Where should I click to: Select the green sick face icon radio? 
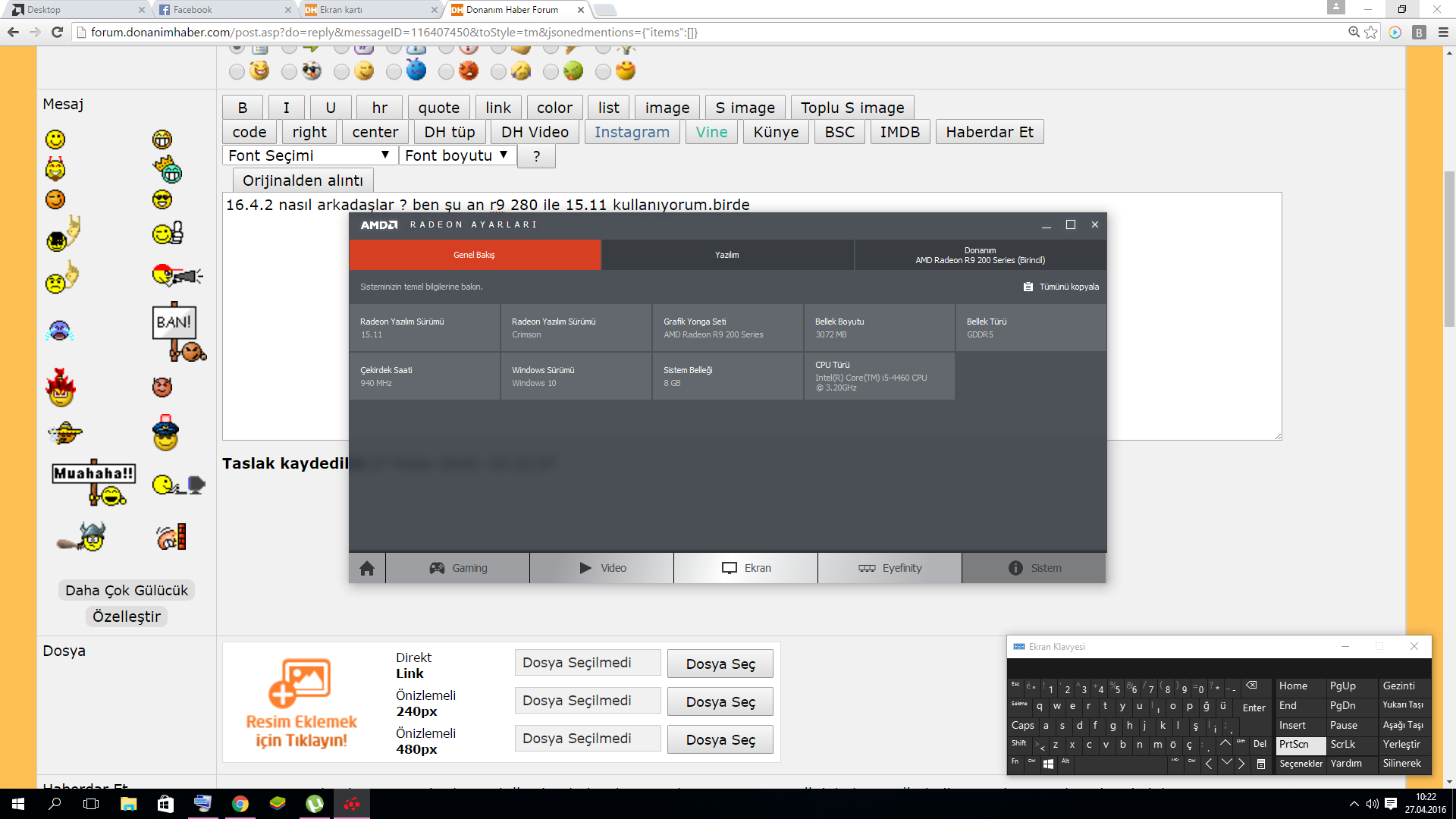[551, 71]
